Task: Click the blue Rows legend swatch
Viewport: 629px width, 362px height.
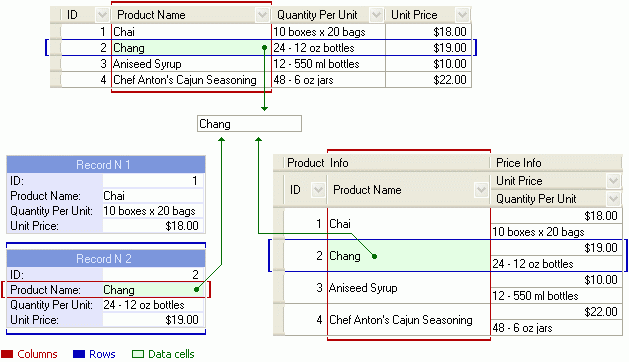Action: click(79, 354)
